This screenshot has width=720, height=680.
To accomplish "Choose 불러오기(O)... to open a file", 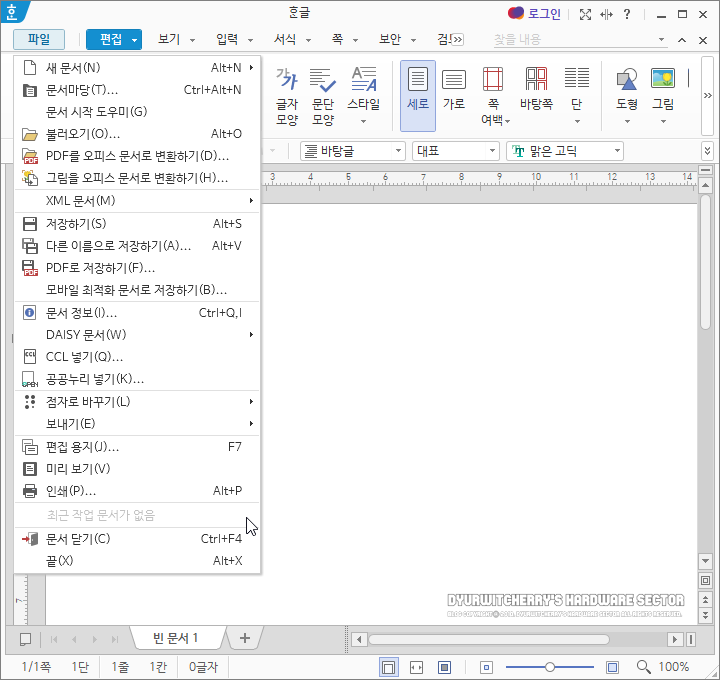I will click(137, 134).
